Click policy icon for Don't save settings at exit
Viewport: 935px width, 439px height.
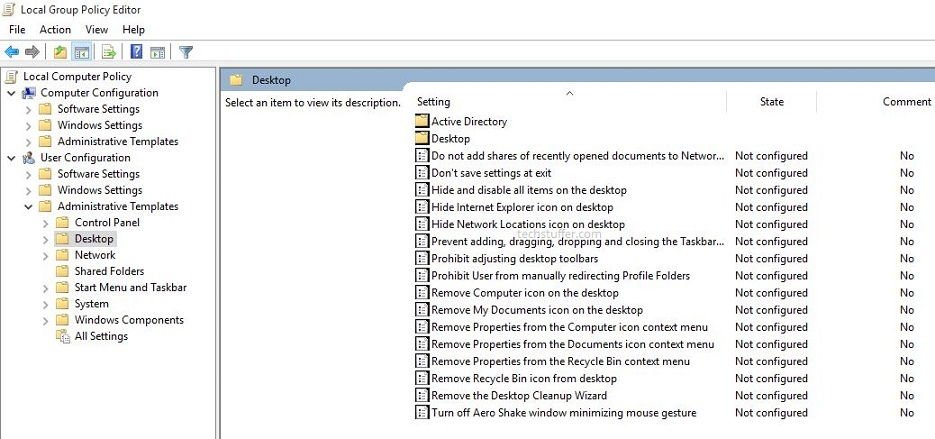[x=422, y=173]
